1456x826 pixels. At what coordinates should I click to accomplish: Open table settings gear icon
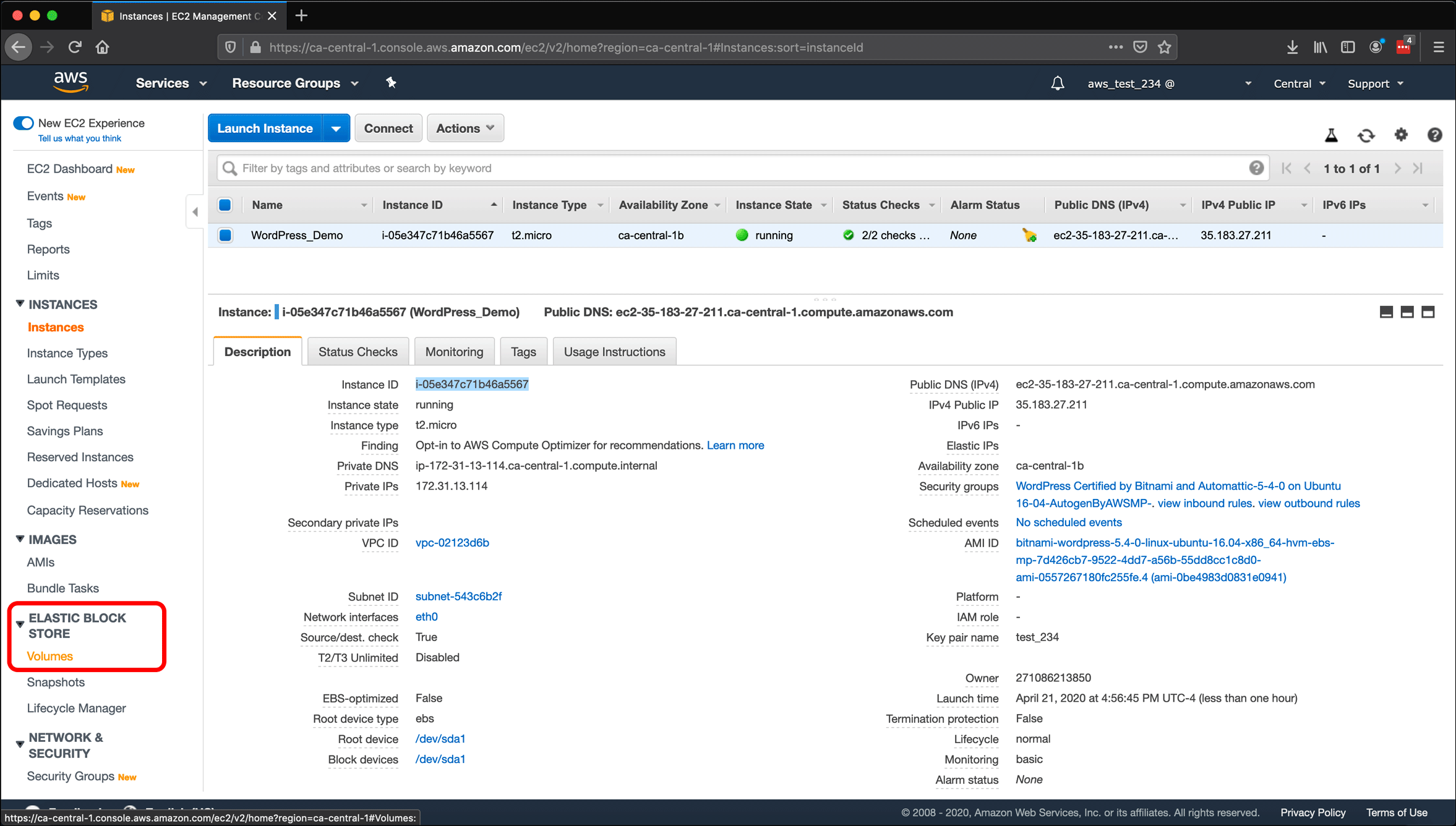click(x=1401, y=135)
